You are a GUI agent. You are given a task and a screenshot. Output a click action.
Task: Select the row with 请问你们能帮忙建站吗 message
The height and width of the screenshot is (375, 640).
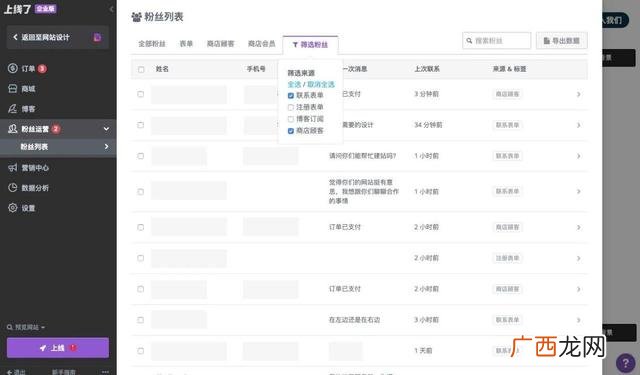(141, 156)
